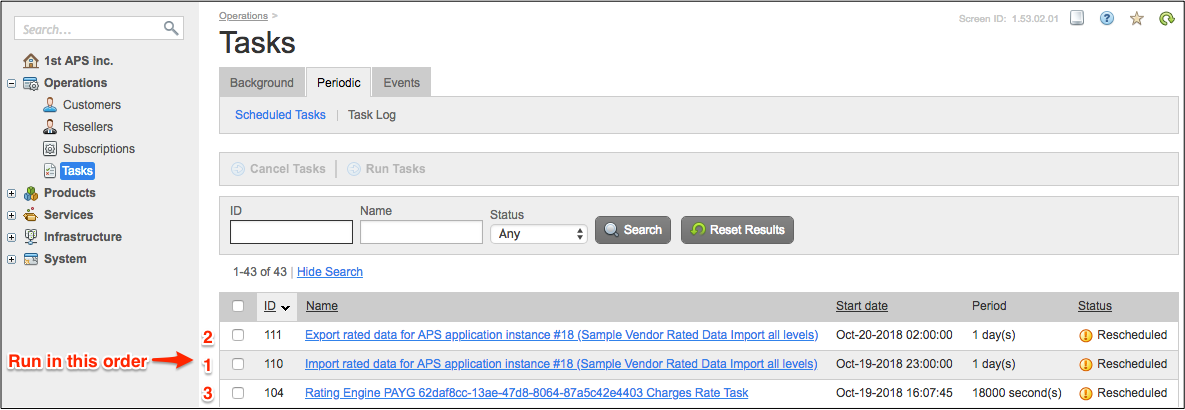The height and width of the screenshot is (410, 1185).
Task: Tick the checkbox for task 110
Action: pyautogui.click(x=238, y=364)
